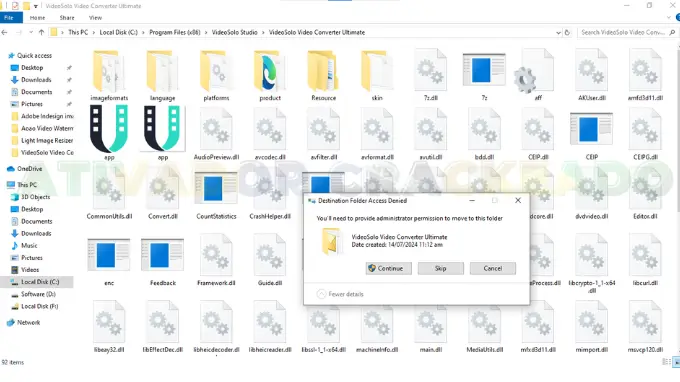Open the Share ribbon tab
Screen dimensions: 680x382
[67, 18]
